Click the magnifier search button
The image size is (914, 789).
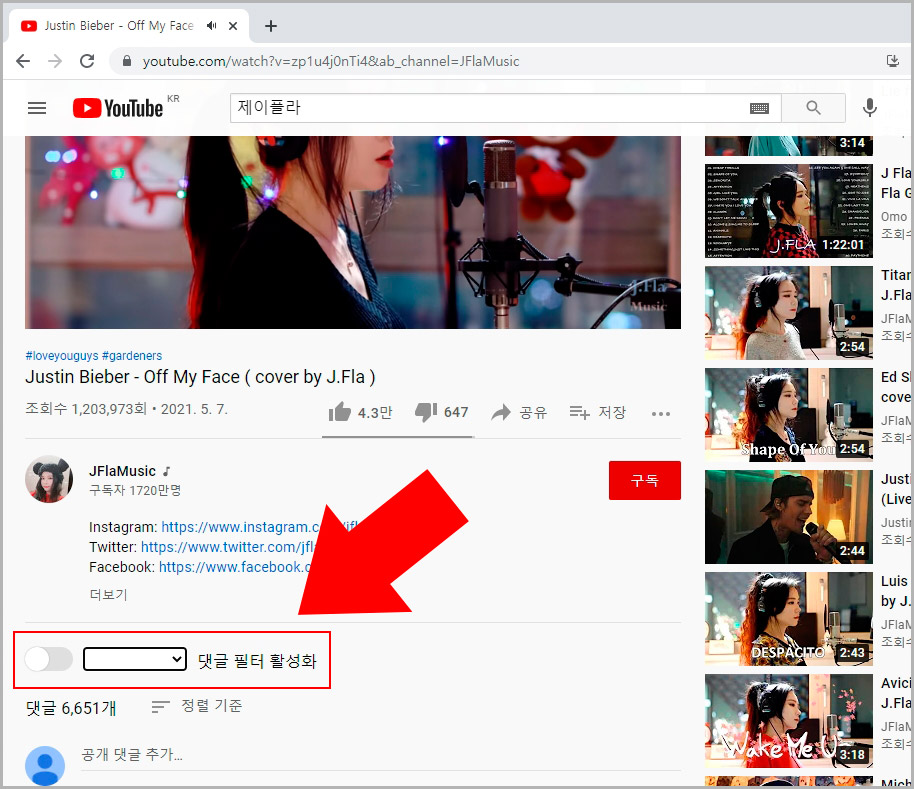[x=813, y=108]
